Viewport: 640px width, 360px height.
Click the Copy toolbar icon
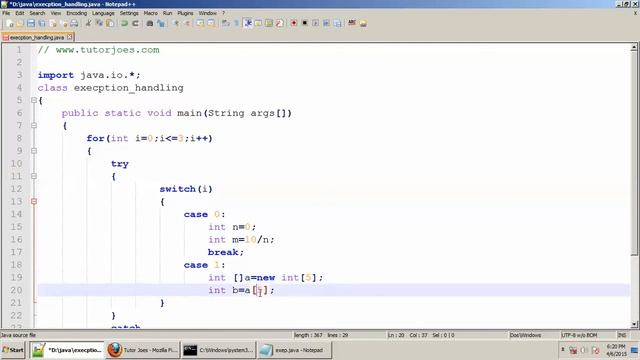pos(99,23)
